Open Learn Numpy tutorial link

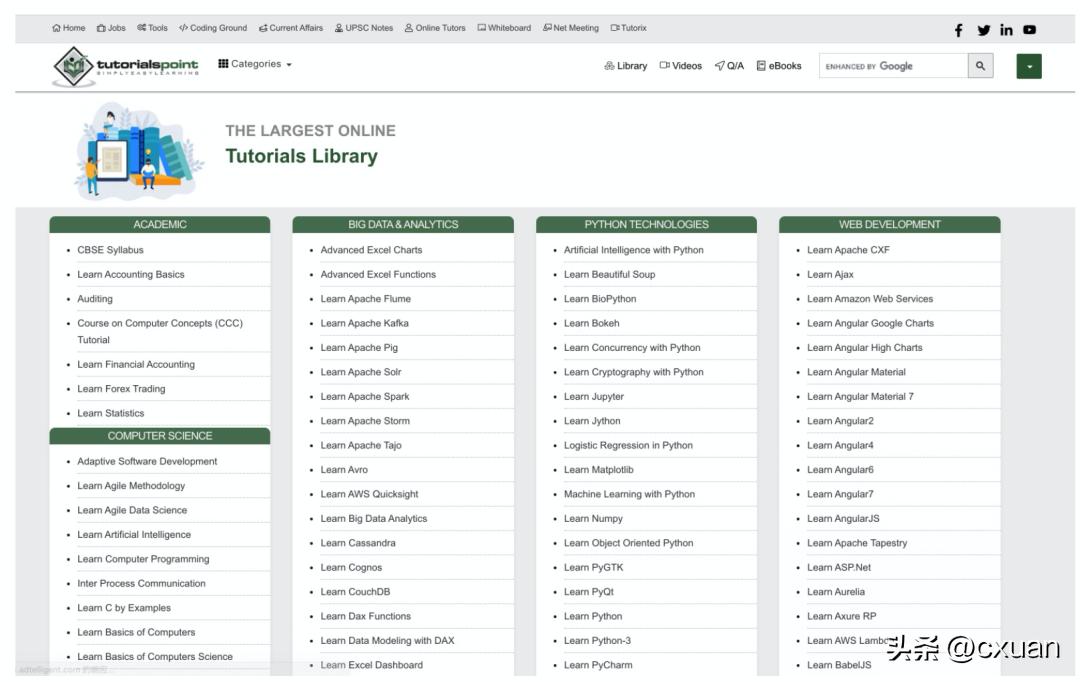[593, 518]
